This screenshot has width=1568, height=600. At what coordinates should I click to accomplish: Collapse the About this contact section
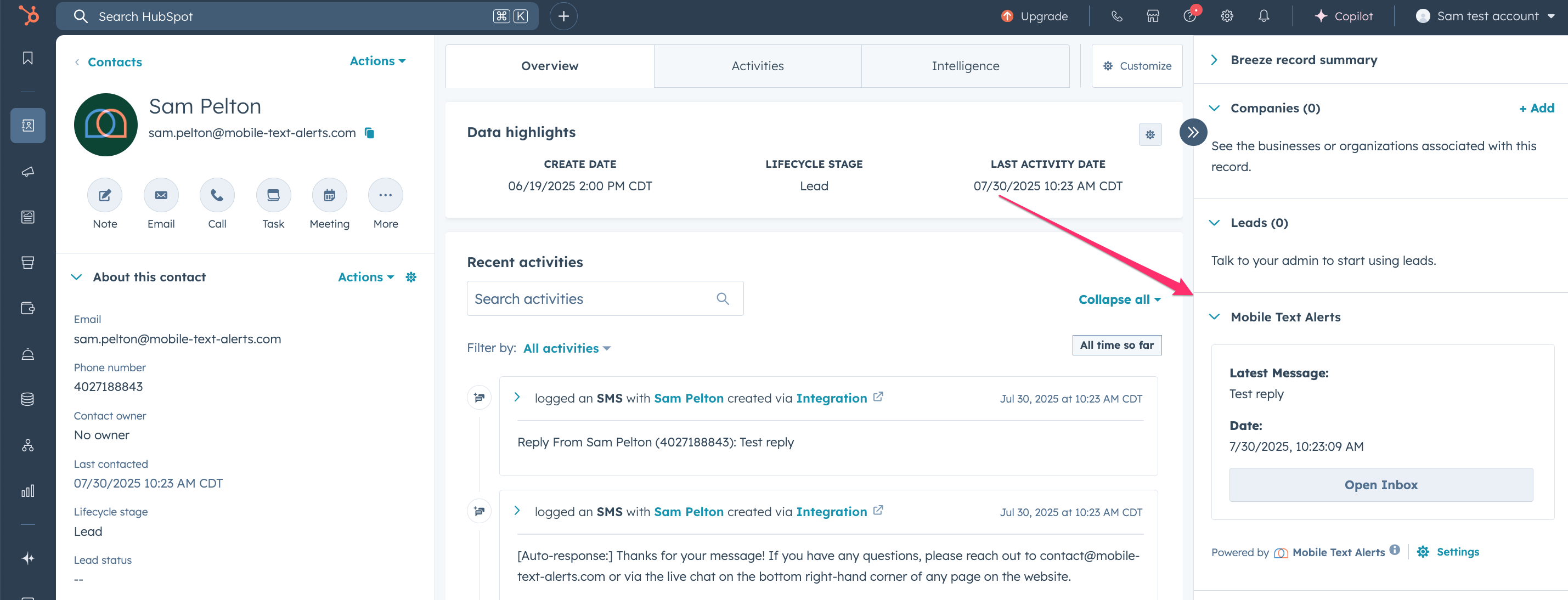click(x=77, y=278)
